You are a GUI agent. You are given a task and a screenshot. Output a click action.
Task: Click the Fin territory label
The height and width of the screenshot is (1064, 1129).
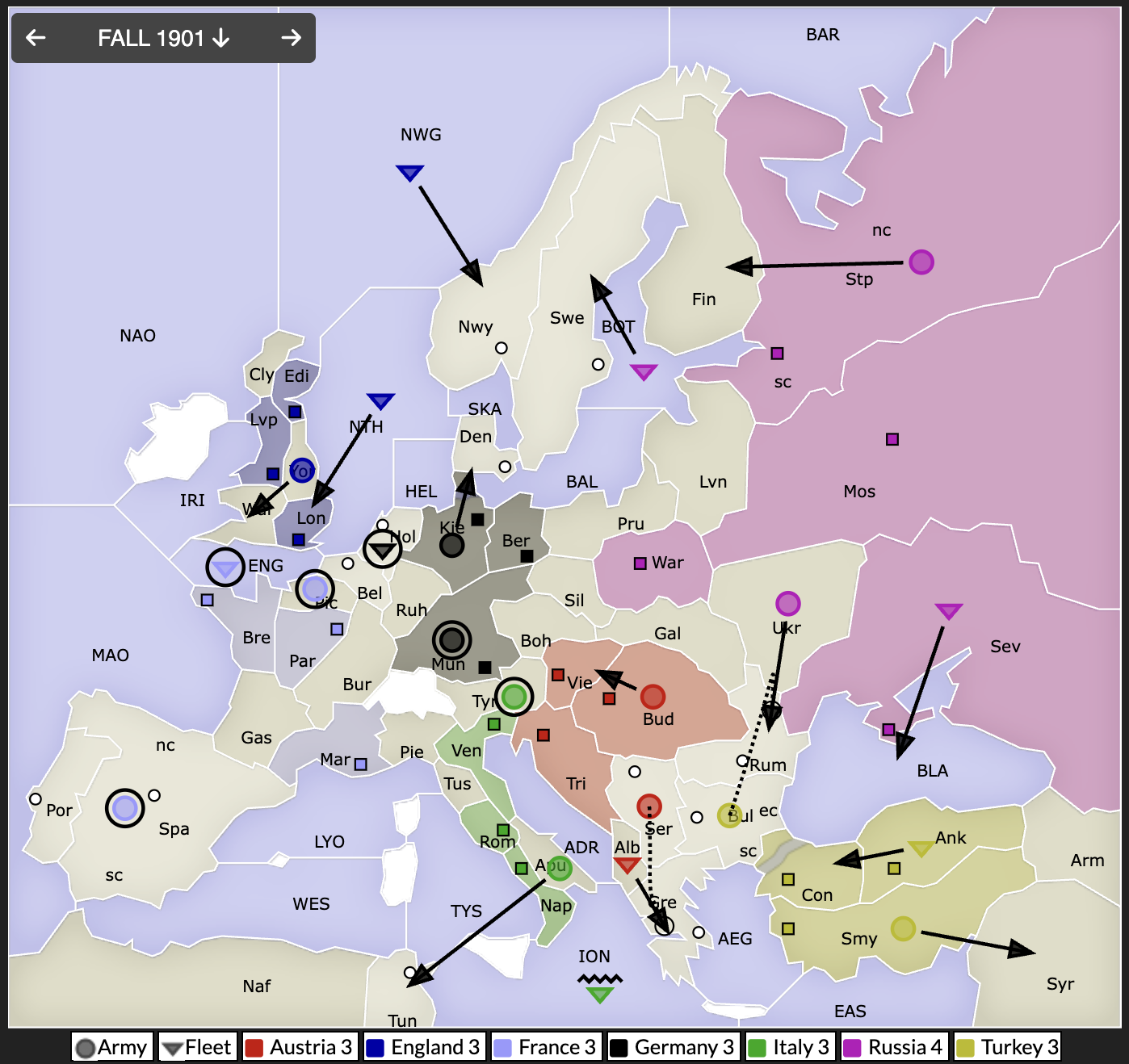pos(703,299)
